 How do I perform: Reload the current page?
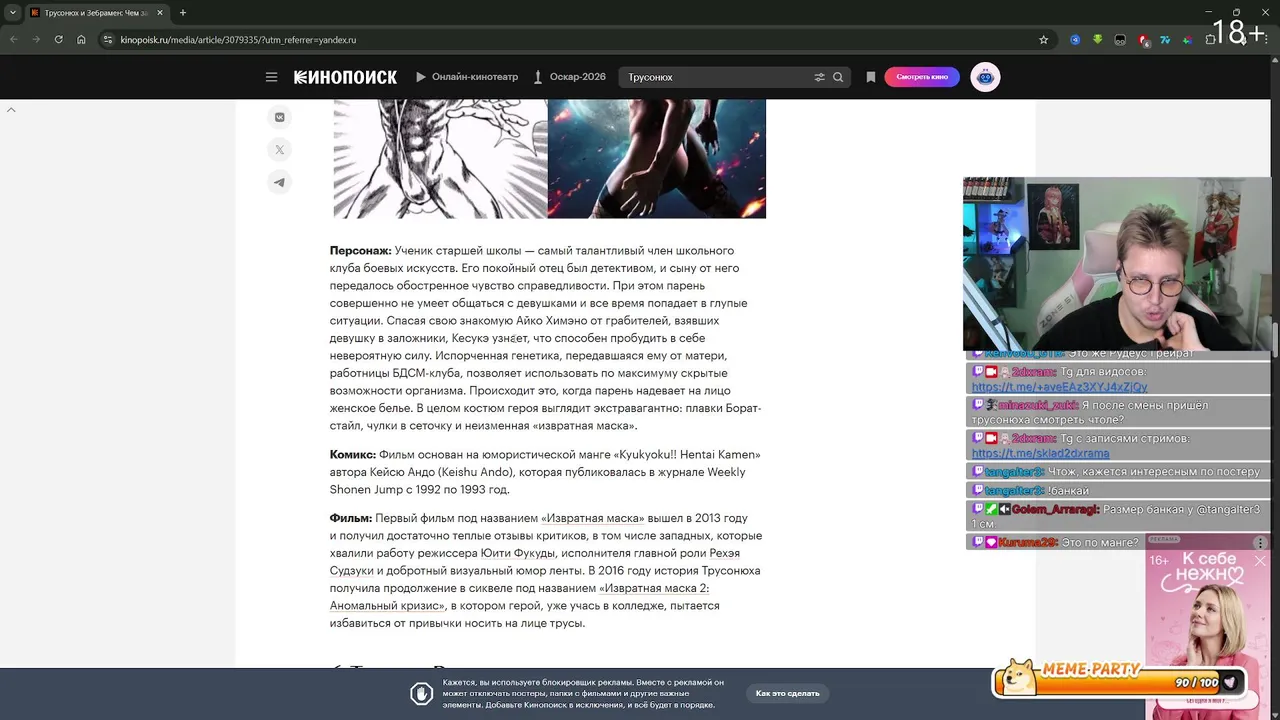pos(58,40)
